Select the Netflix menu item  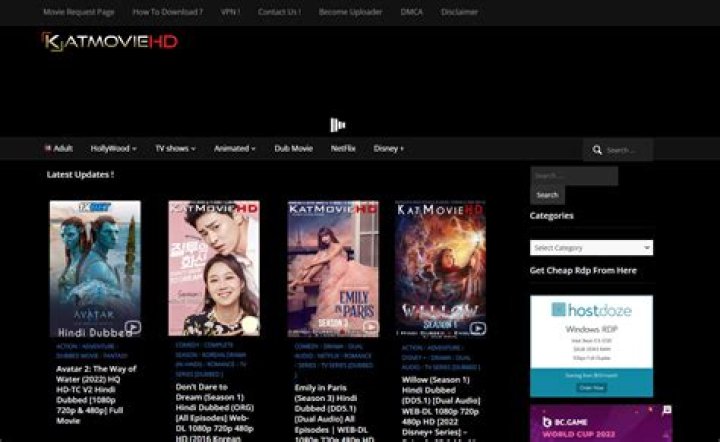point(343,148)
